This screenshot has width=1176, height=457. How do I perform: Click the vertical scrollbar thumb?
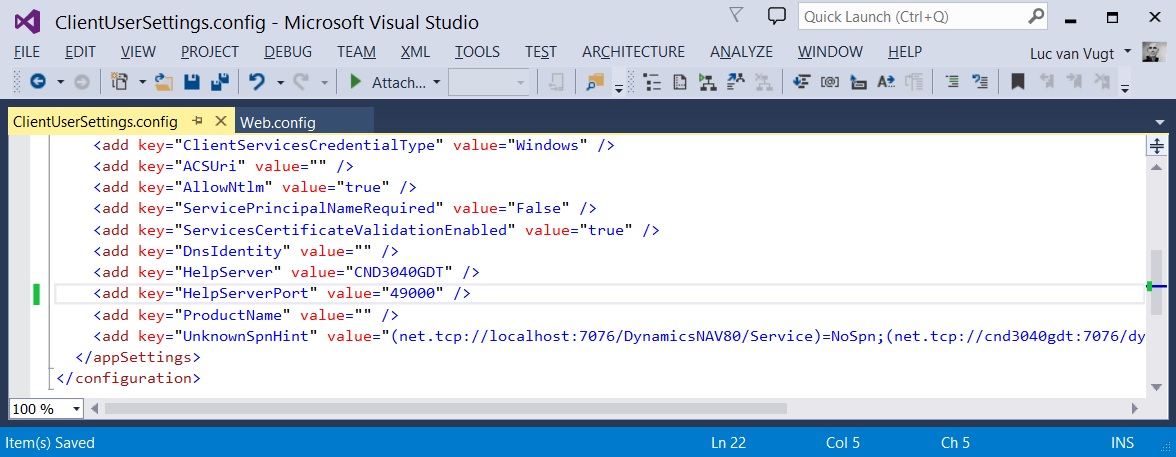point(1156,284)
